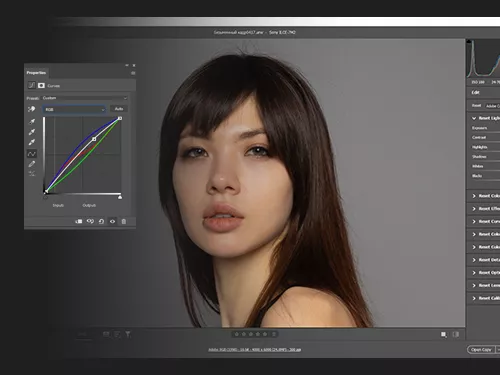The height and width of the screenshot is (375, 500).
Task: Pick the white point eyedropper in Curves
Action: click(x=32, y=142)
